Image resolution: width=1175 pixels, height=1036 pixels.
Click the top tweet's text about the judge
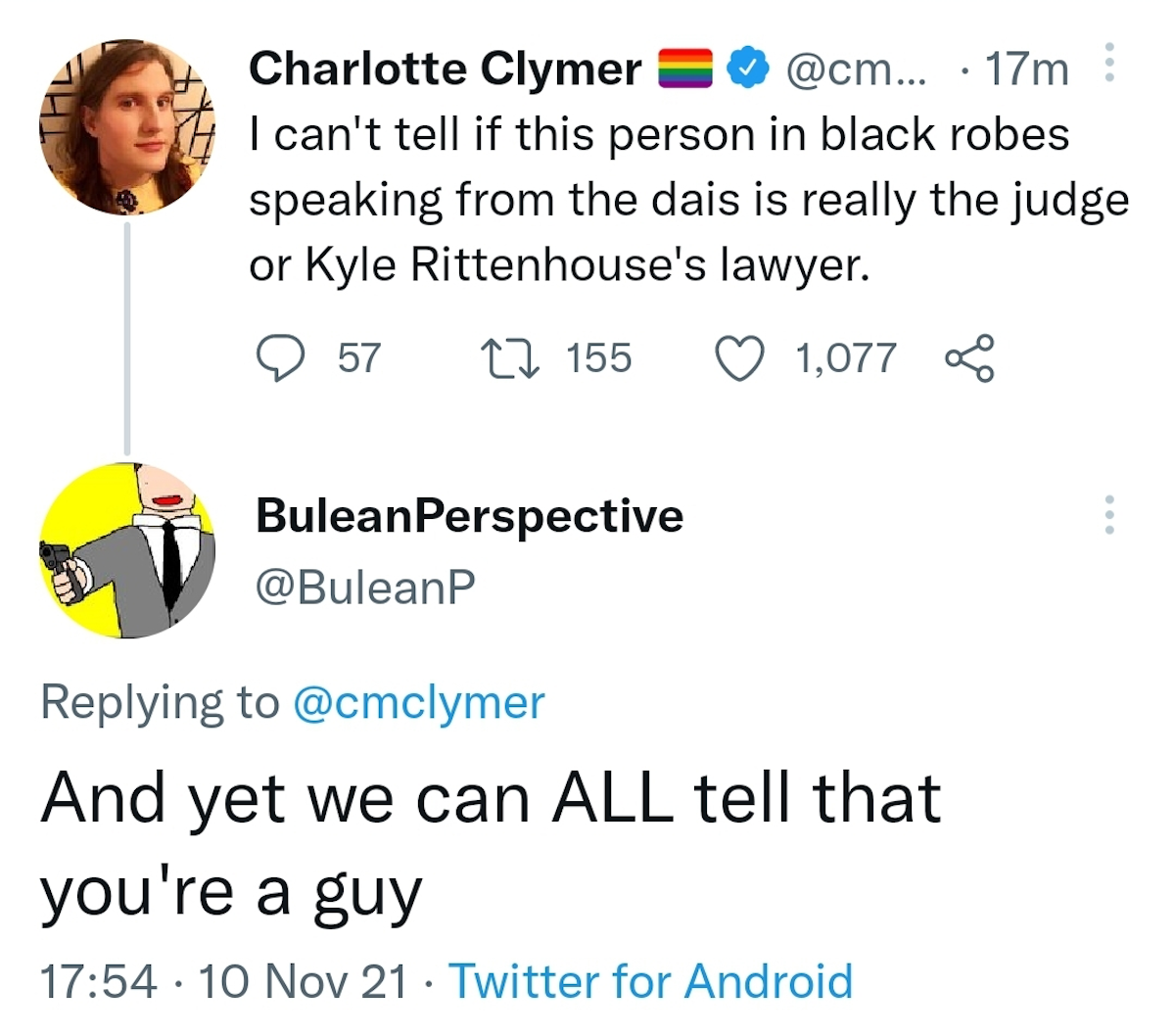[685, 200]
